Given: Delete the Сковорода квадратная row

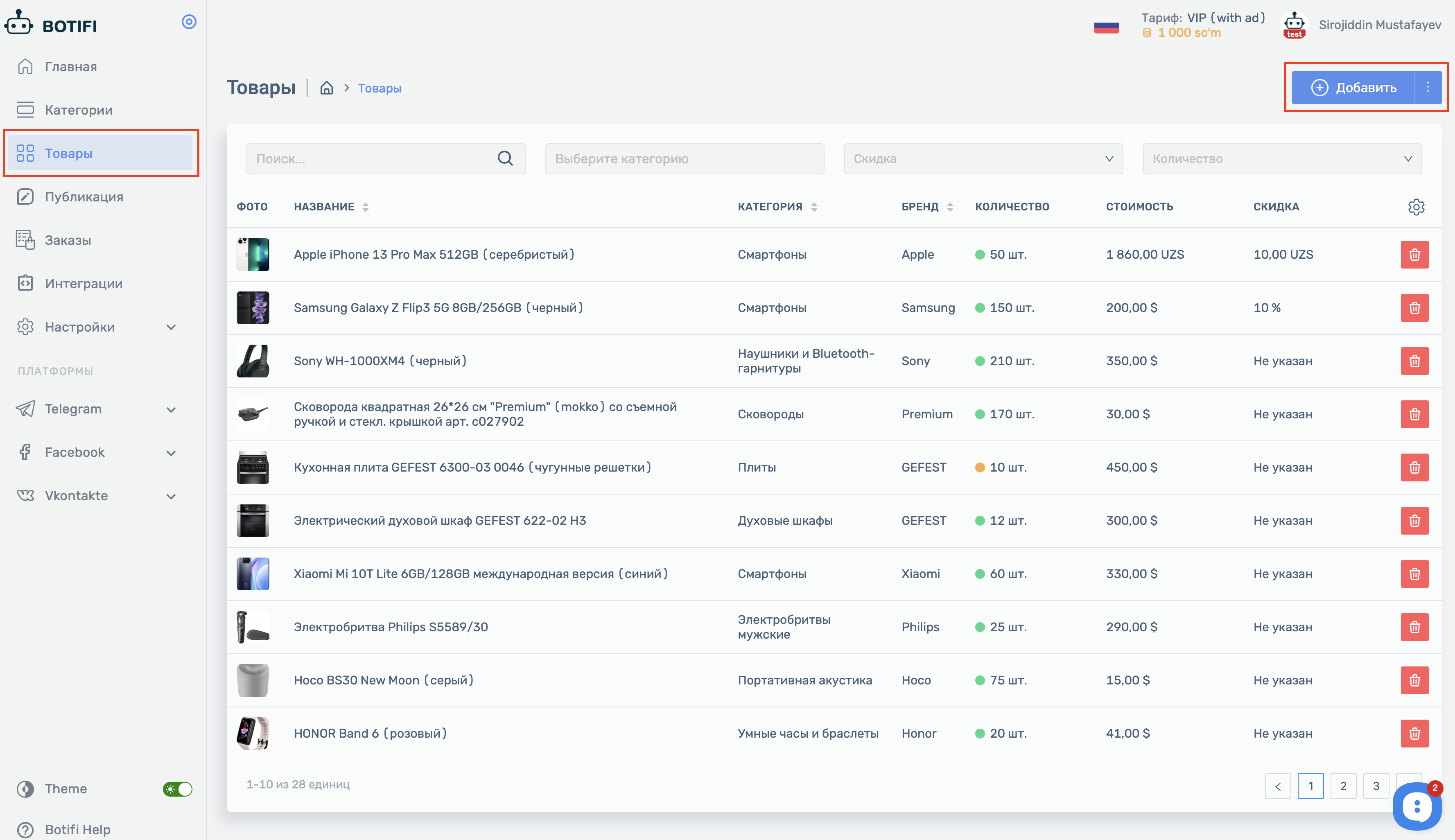Looking at the screenshot, I should [x=1414, y=413].
